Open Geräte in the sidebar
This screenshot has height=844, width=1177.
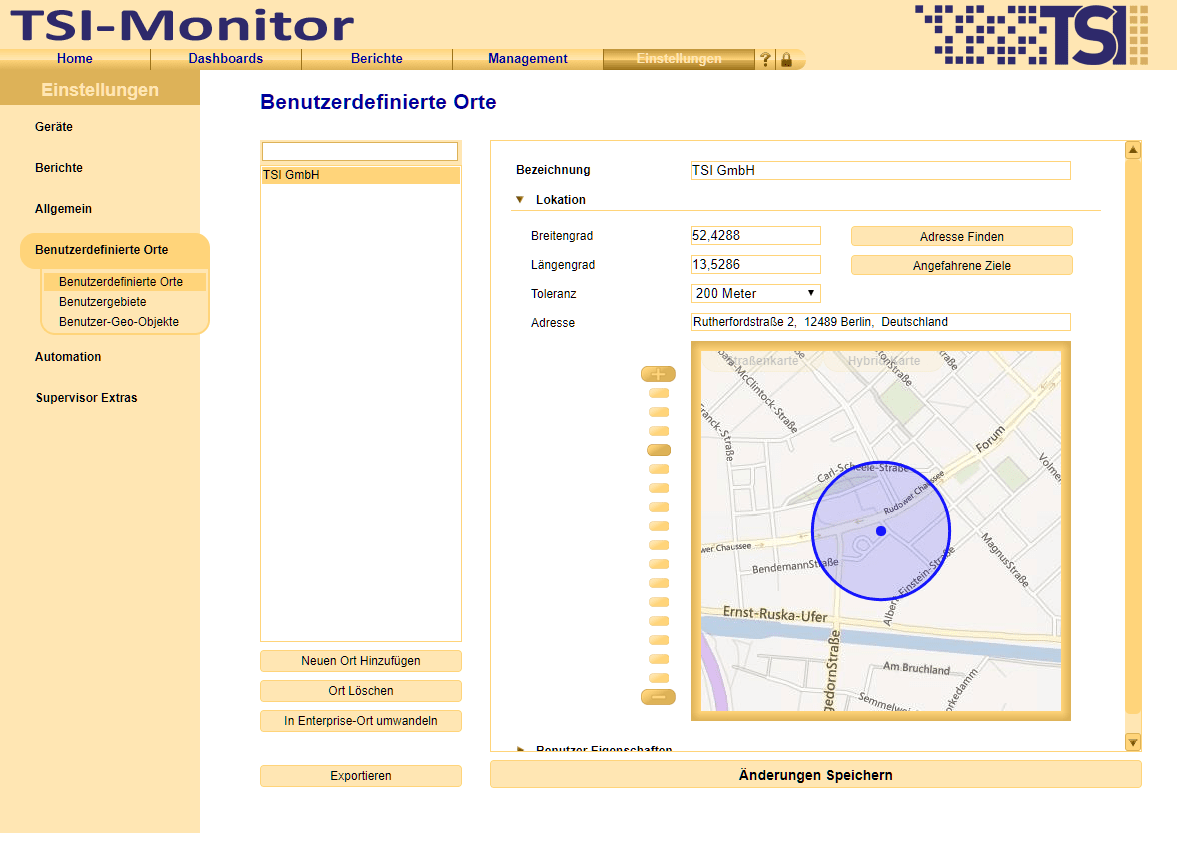point(54,127)
